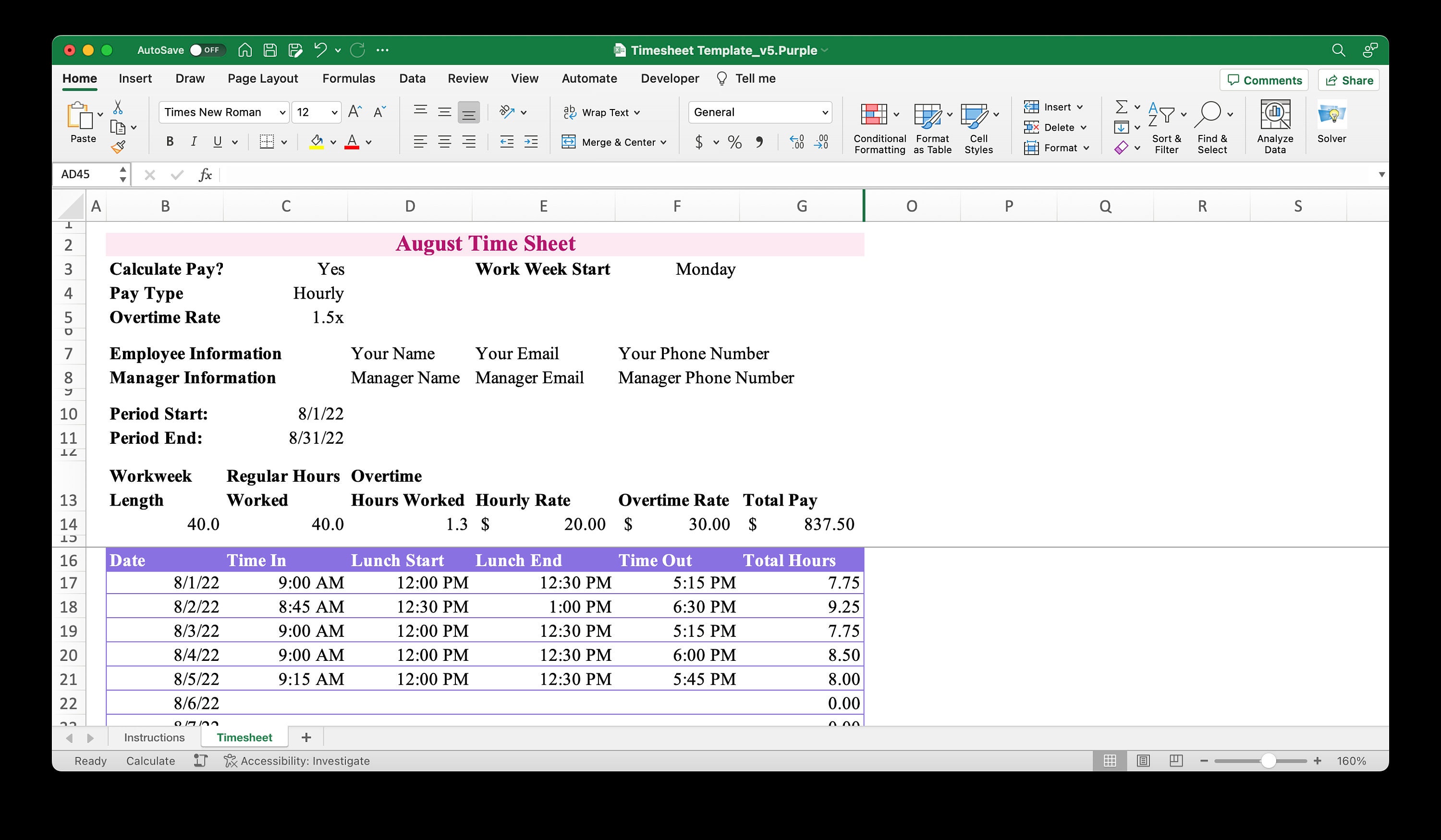The image size is (1441, 840).
Task: Open Analyze Data
Action: click(x=1275, y=127)
